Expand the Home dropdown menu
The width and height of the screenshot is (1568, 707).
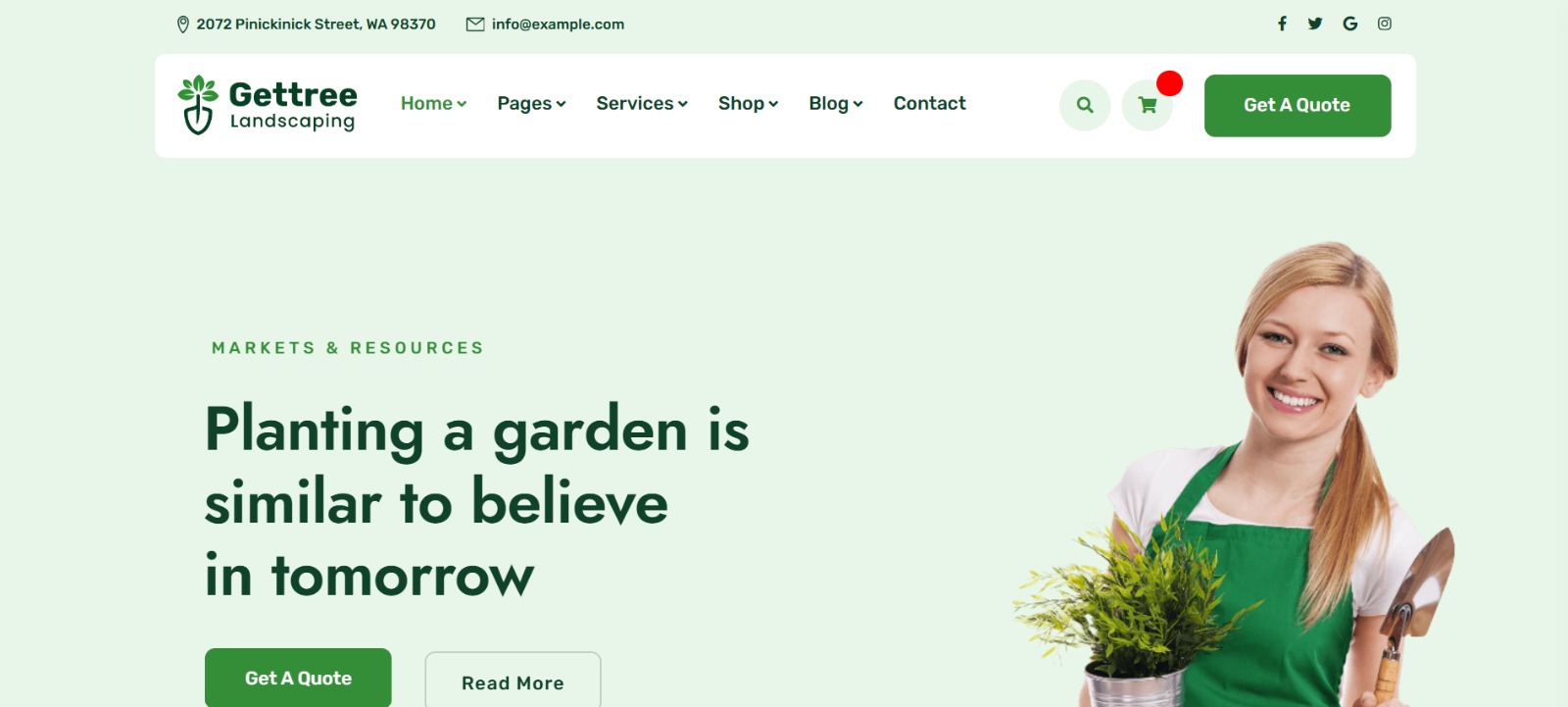tap(433, 103)
